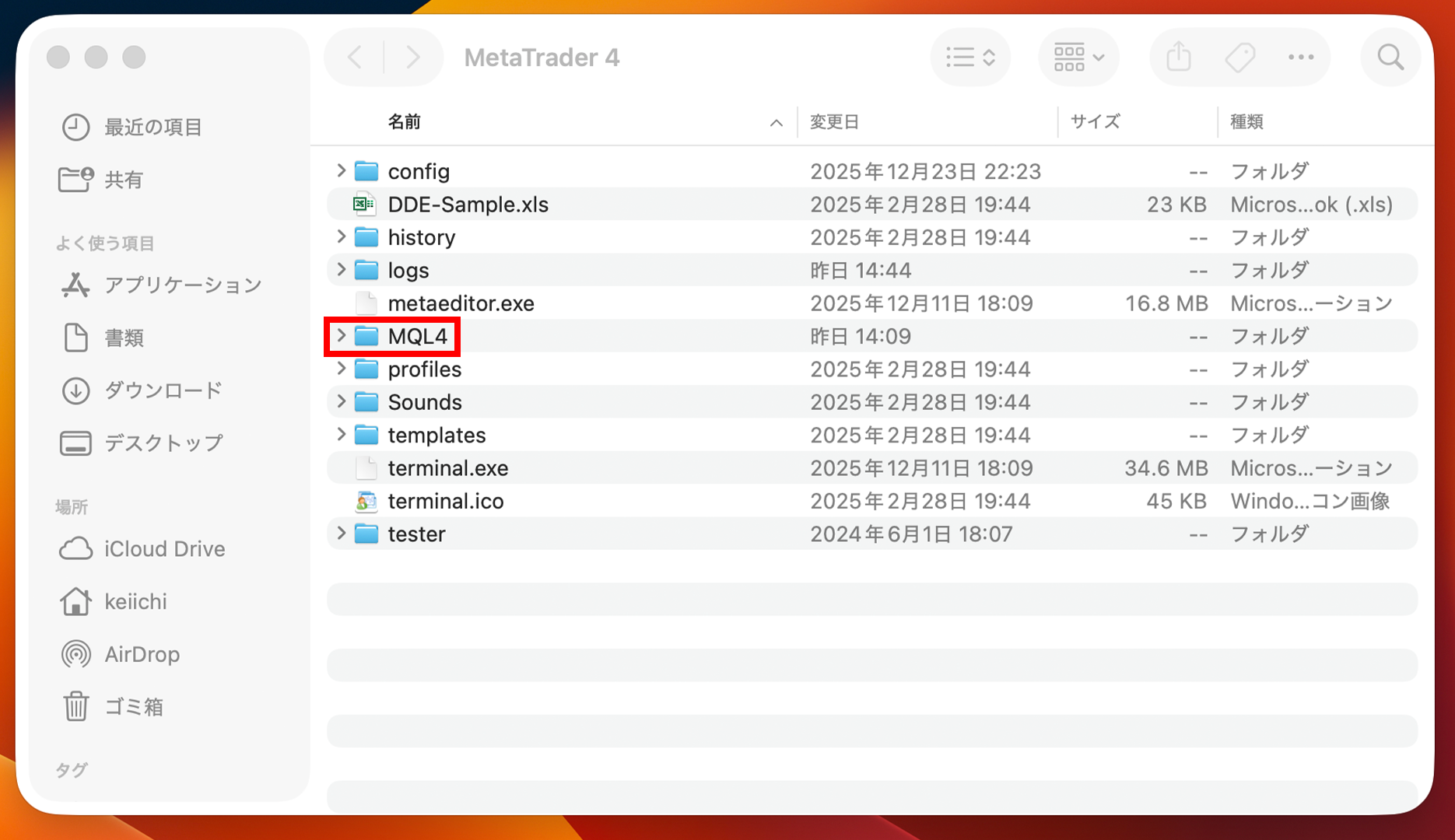The image size is (1455, 840).
Task: Sort by the 名前 column header
Action: coord(405,122)
